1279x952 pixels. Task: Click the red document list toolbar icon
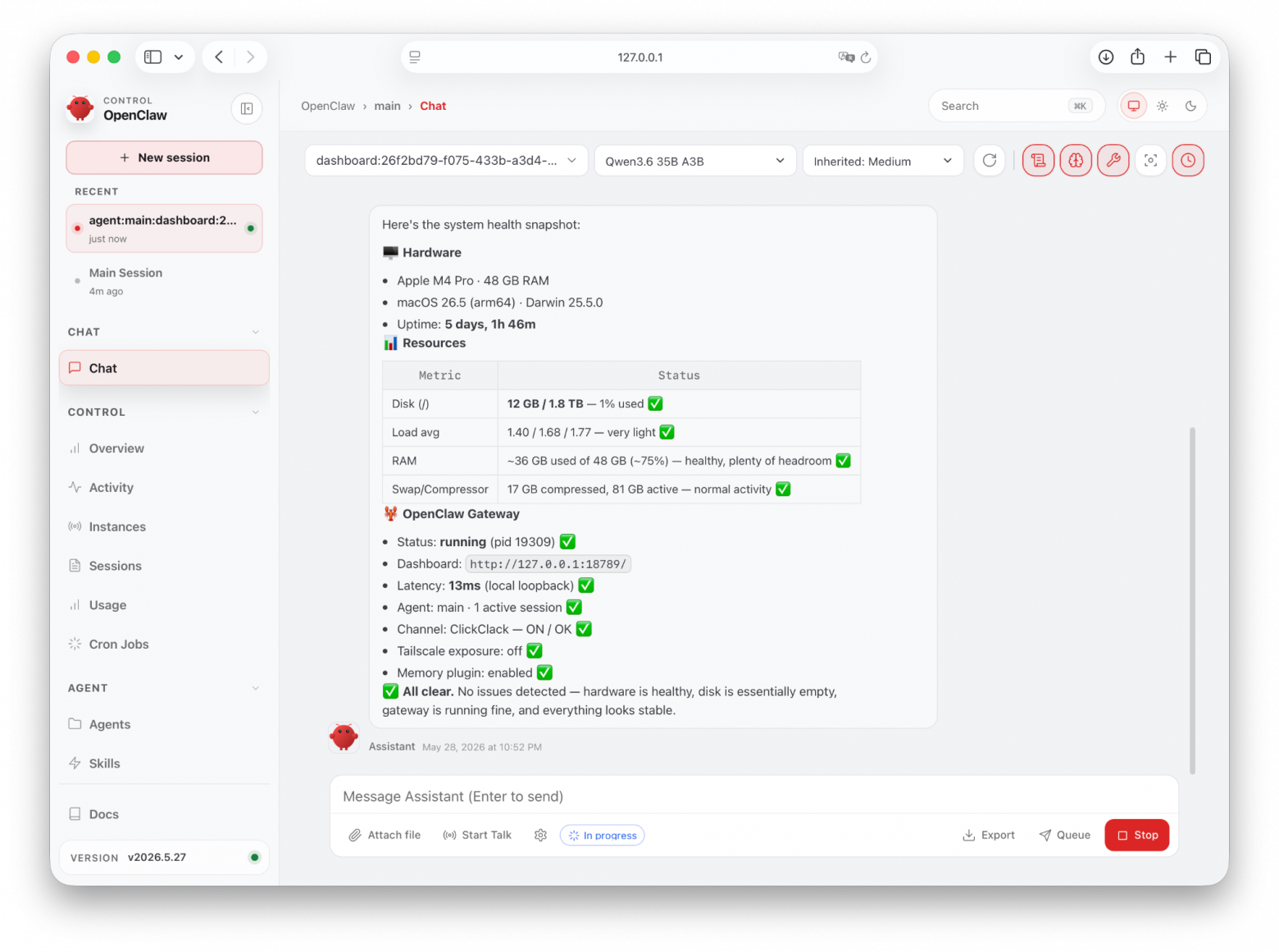coord(1039,161)
